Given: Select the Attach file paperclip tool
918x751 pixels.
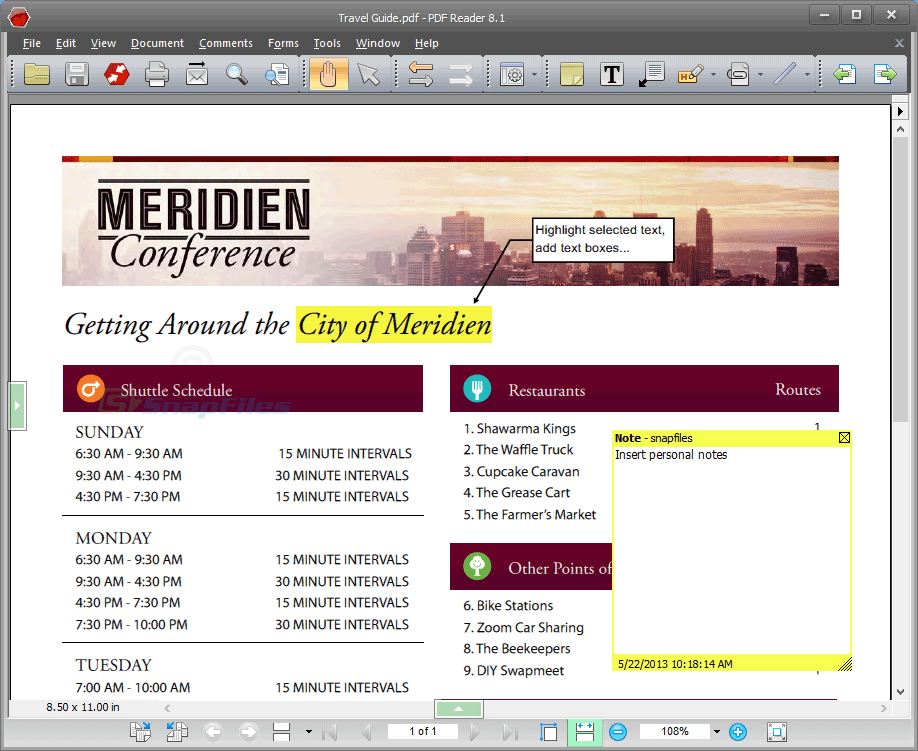Looking at the screenshot, I should (738, 74).
